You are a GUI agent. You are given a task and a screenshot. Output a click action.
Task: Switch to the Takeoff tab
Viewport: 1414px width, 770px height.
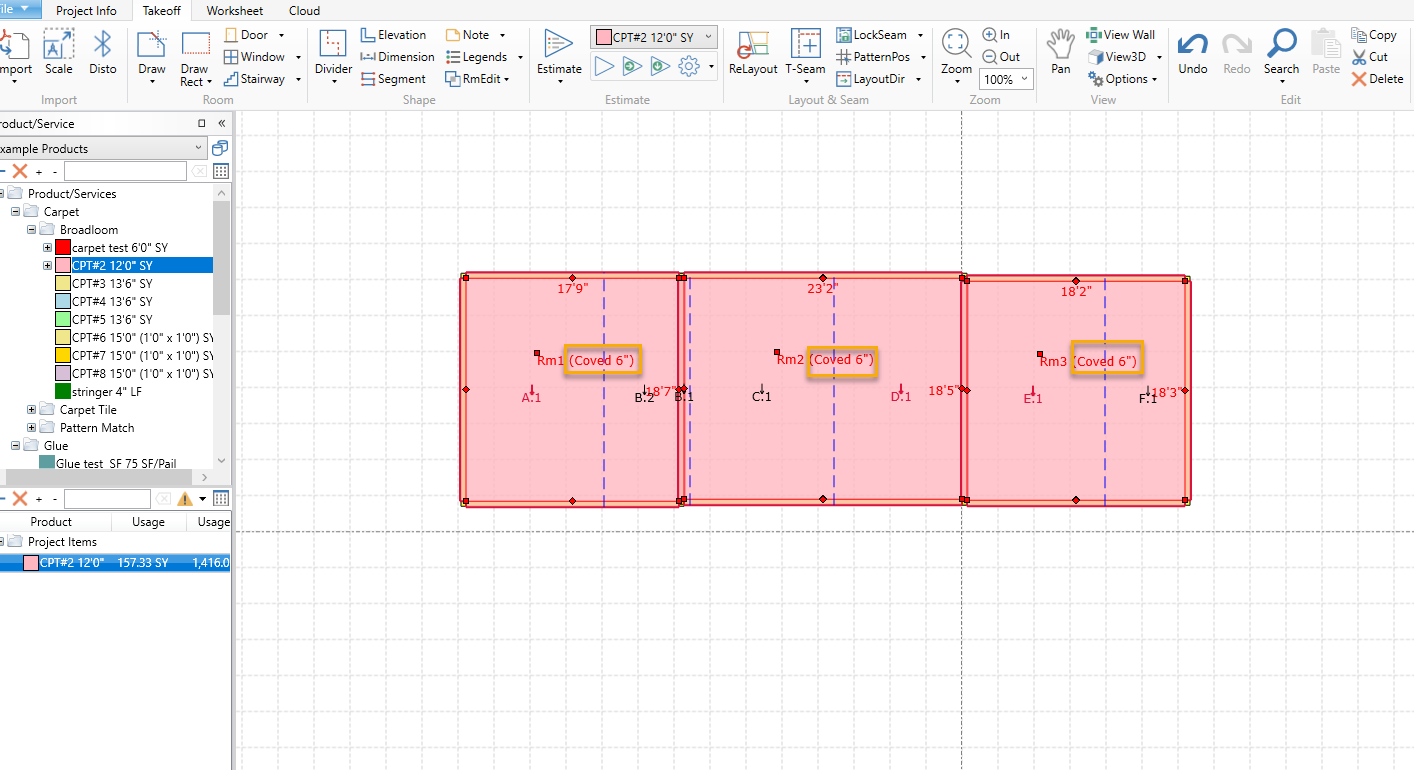[160, 11]
